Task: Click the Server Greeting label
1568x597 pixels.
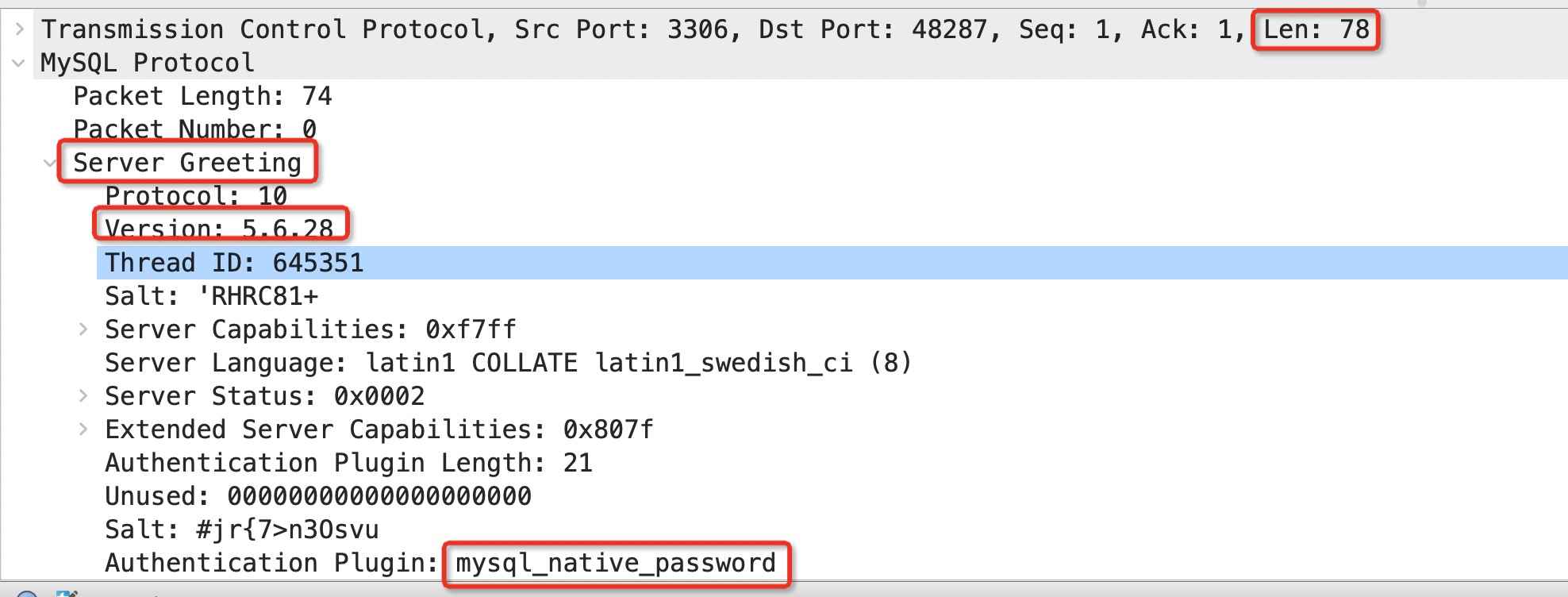Action: [x=187, y=163]
